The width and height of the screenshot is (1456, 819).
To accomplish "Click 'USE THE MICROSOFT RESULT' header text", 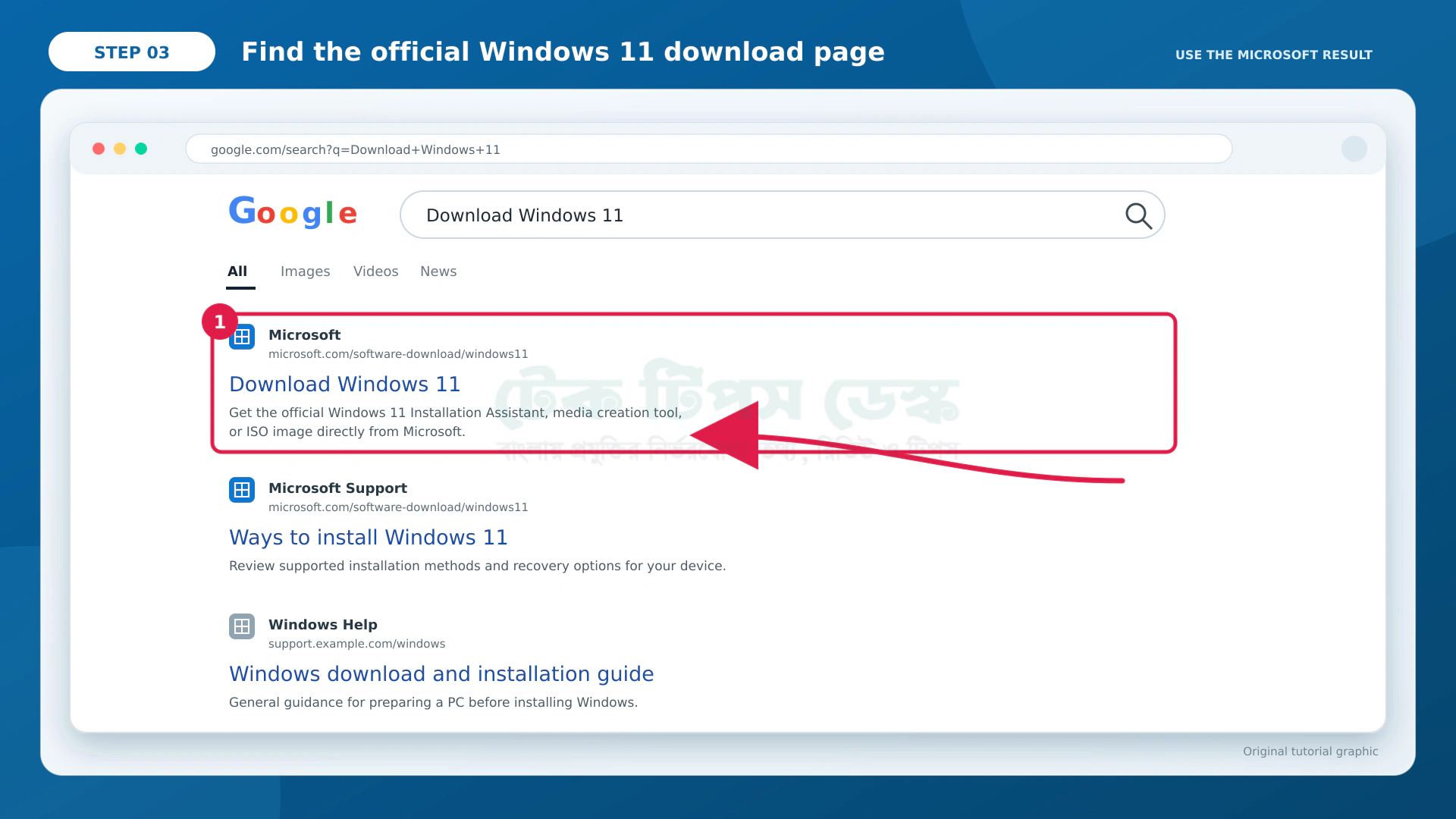I will [1274, 55].
